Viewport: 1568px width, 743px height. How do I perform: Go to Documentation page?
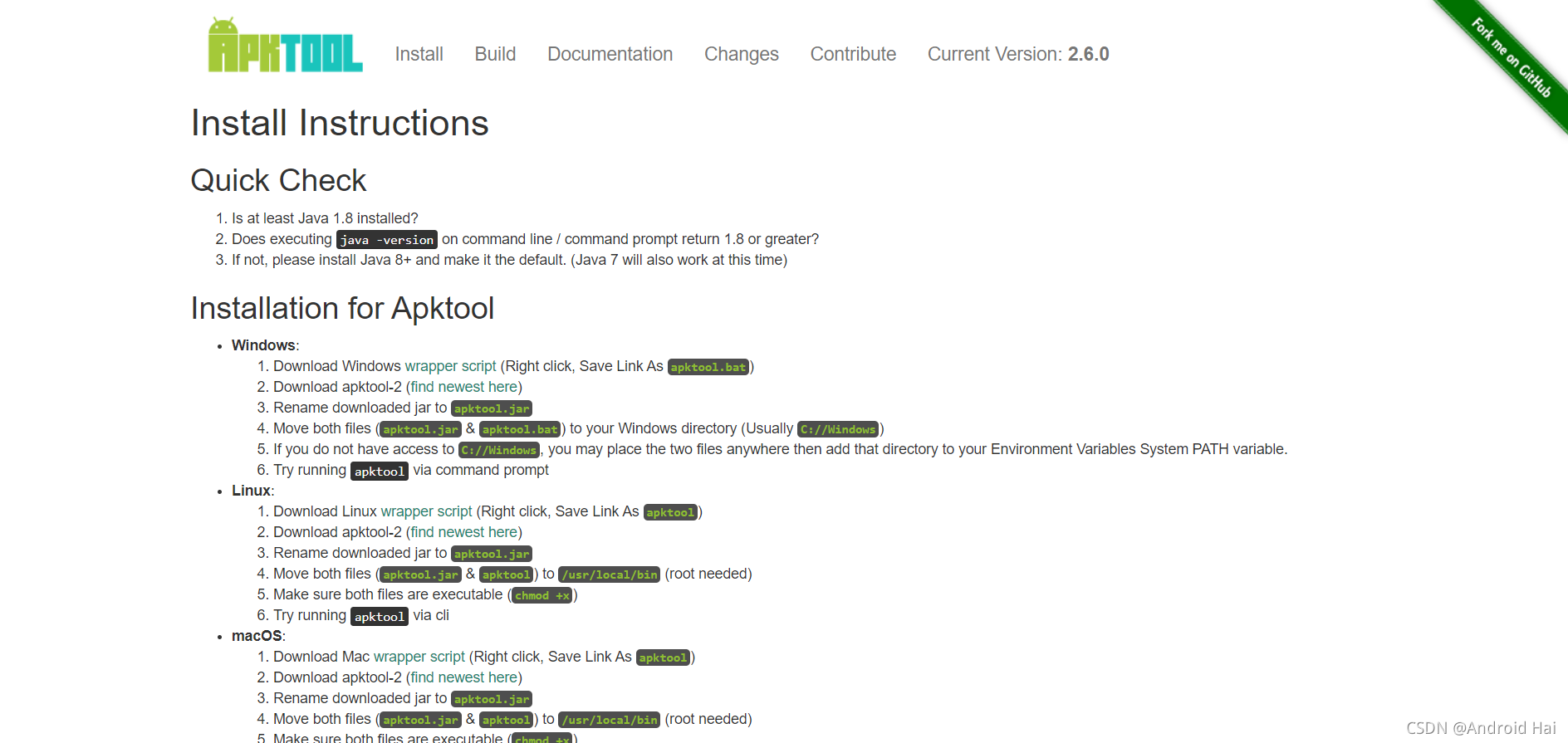pos(610,54)
